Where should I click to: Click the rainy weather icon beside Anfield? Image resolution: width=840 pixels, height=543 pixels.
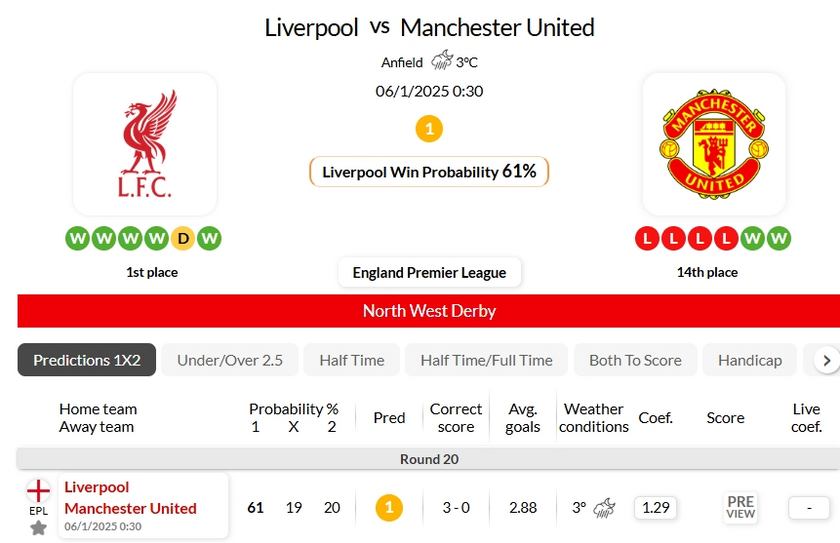click(441, 61)
